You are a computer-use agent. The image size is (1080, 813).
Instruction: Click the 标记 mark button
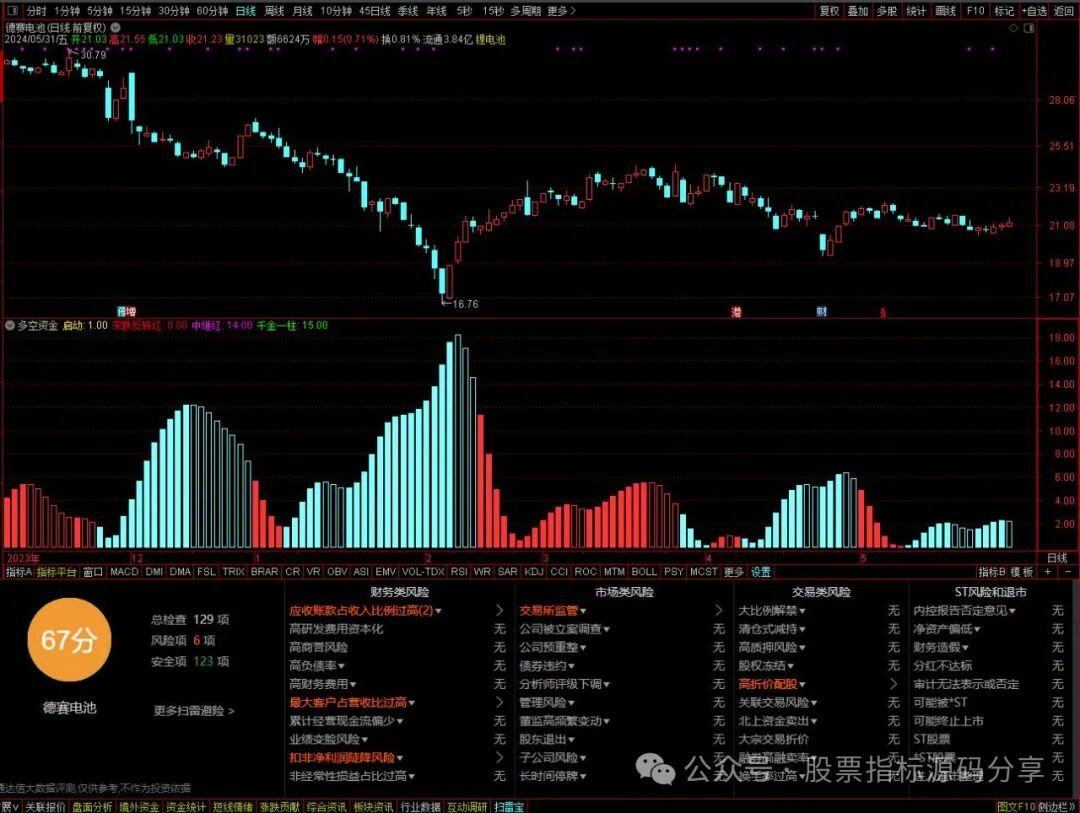(1004, 11)
